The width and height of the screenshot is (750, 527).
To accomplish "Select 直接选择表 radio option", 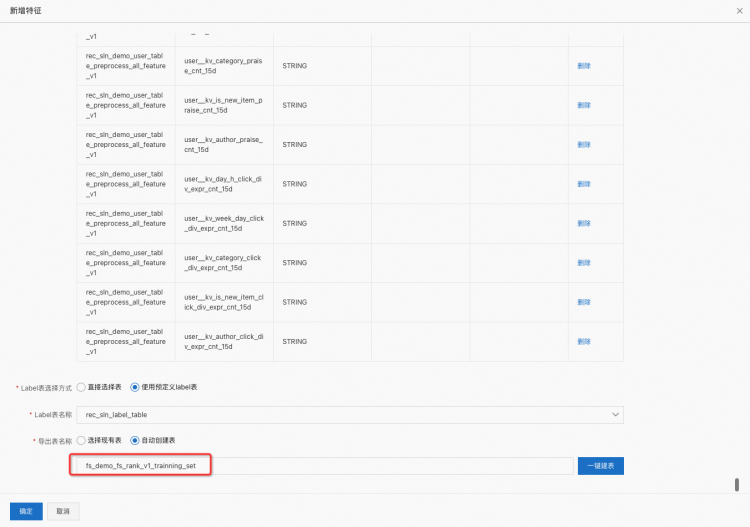I will tap(81, 387).
